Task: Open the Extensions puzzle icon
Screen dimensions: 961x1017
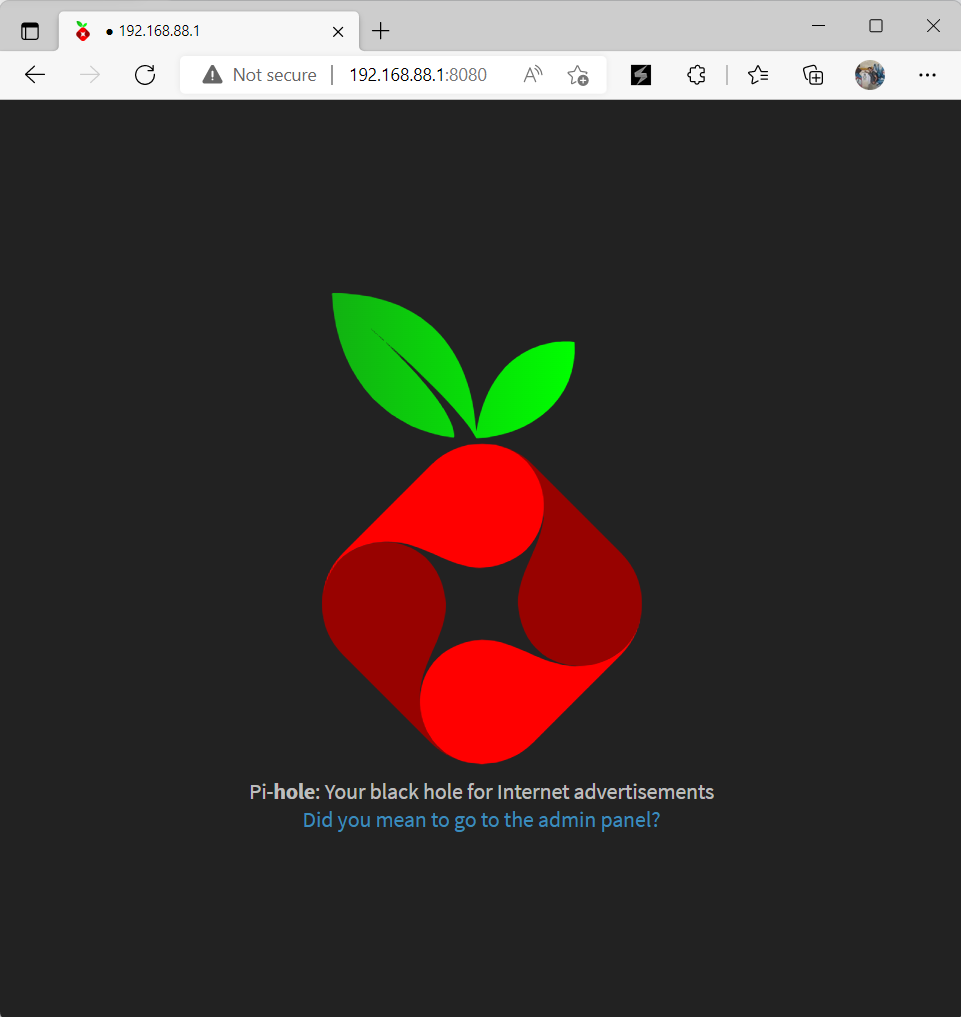Action: [696, 75]
